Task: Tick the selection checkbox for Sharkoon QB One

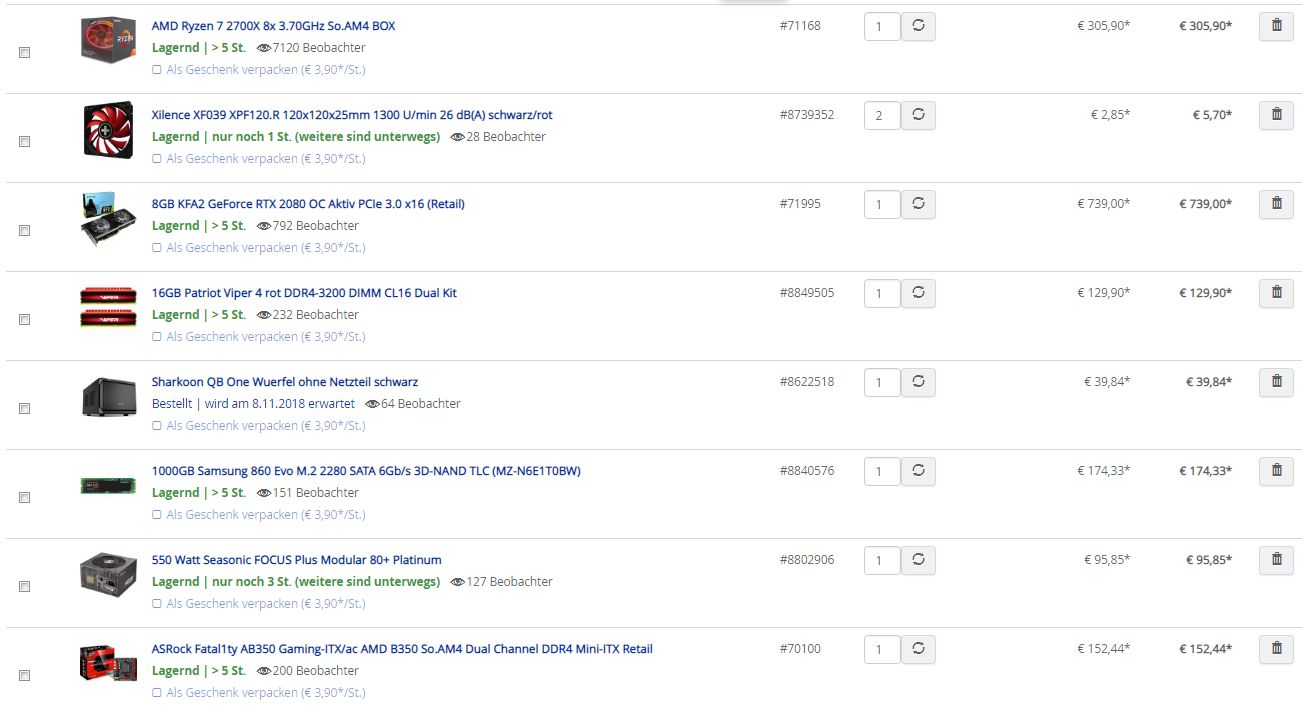Action: 25,409
